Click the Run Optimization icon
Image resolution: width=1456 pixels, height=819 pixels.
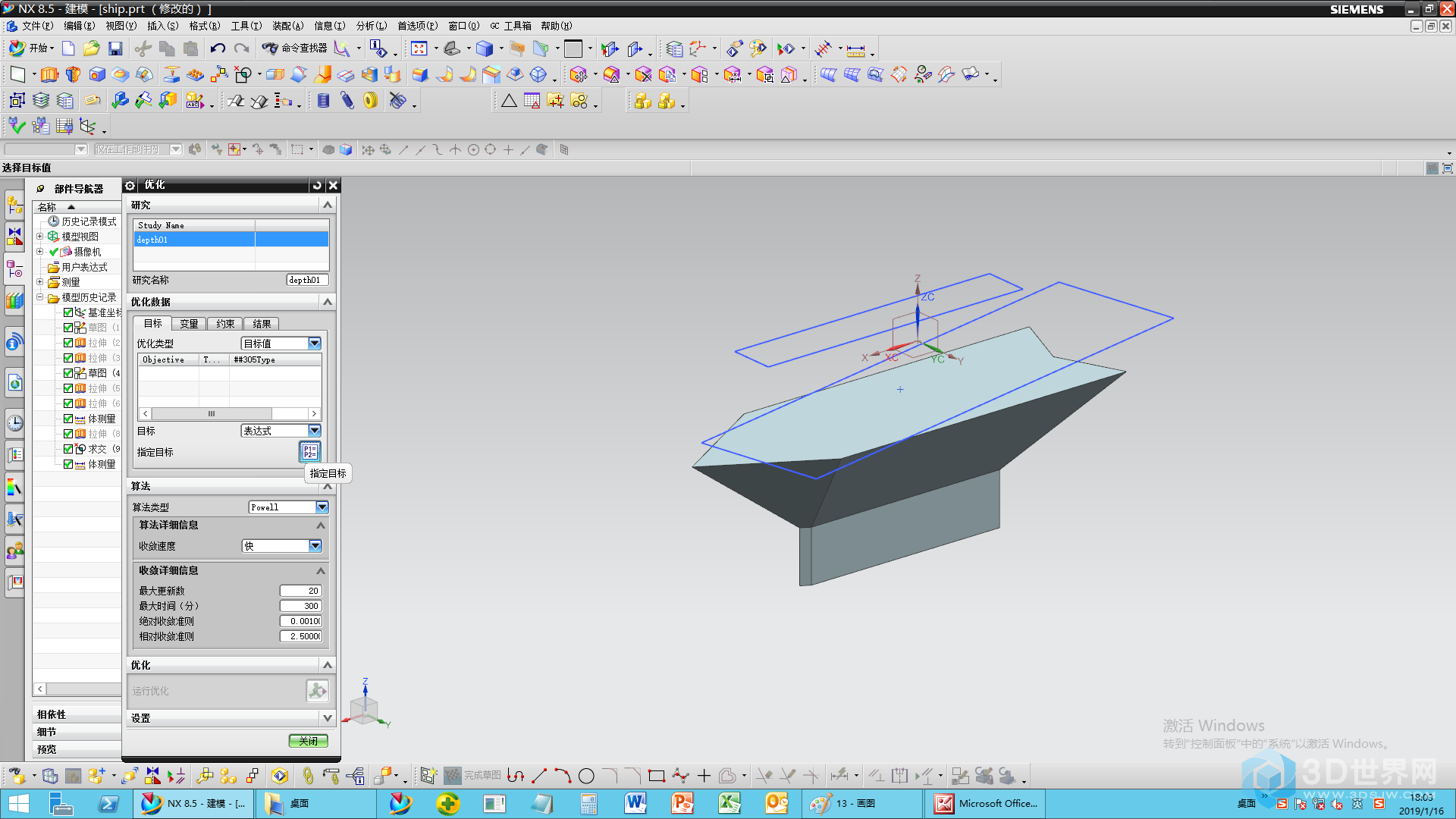pos(317,691)
